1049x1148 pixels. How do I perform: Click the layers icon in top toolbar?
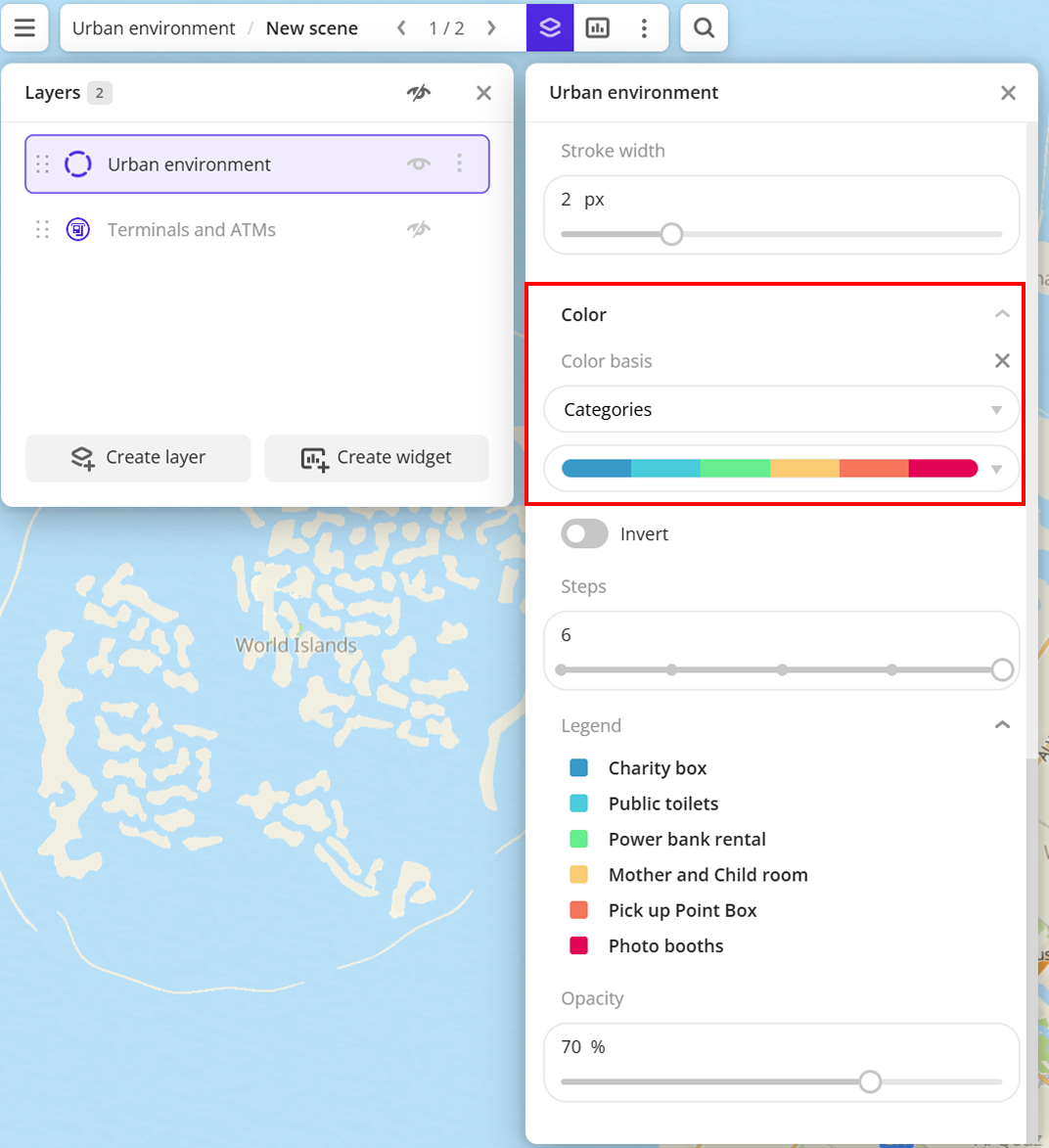coord(550,28)
